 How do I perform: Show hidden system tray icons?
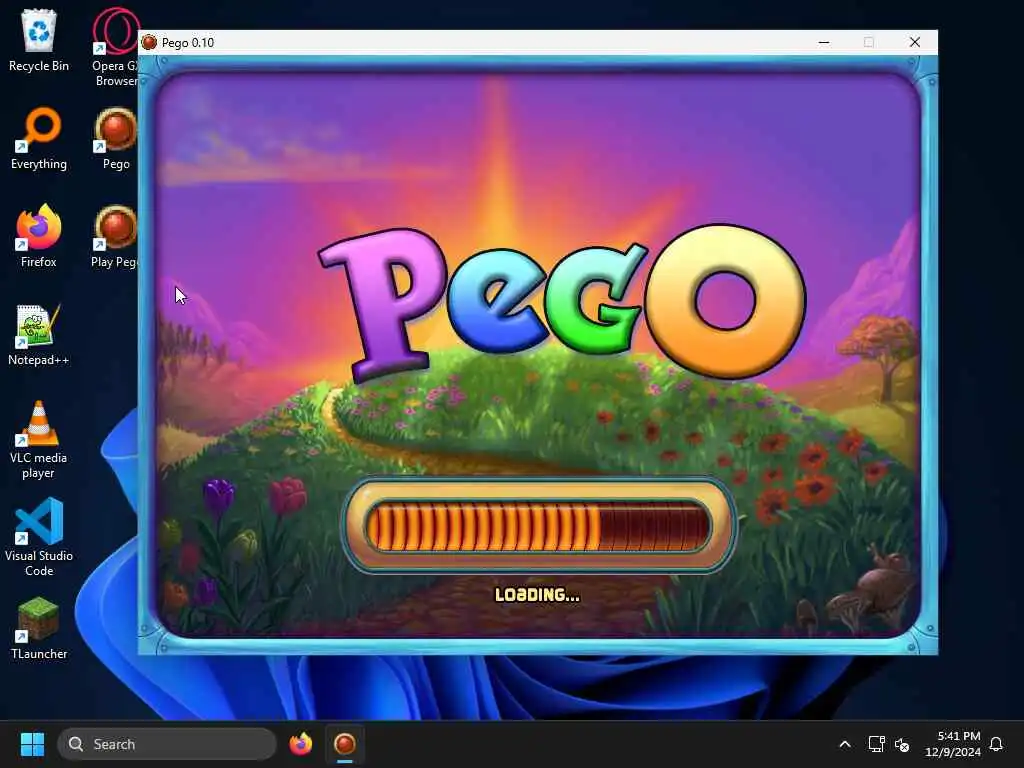844,744
